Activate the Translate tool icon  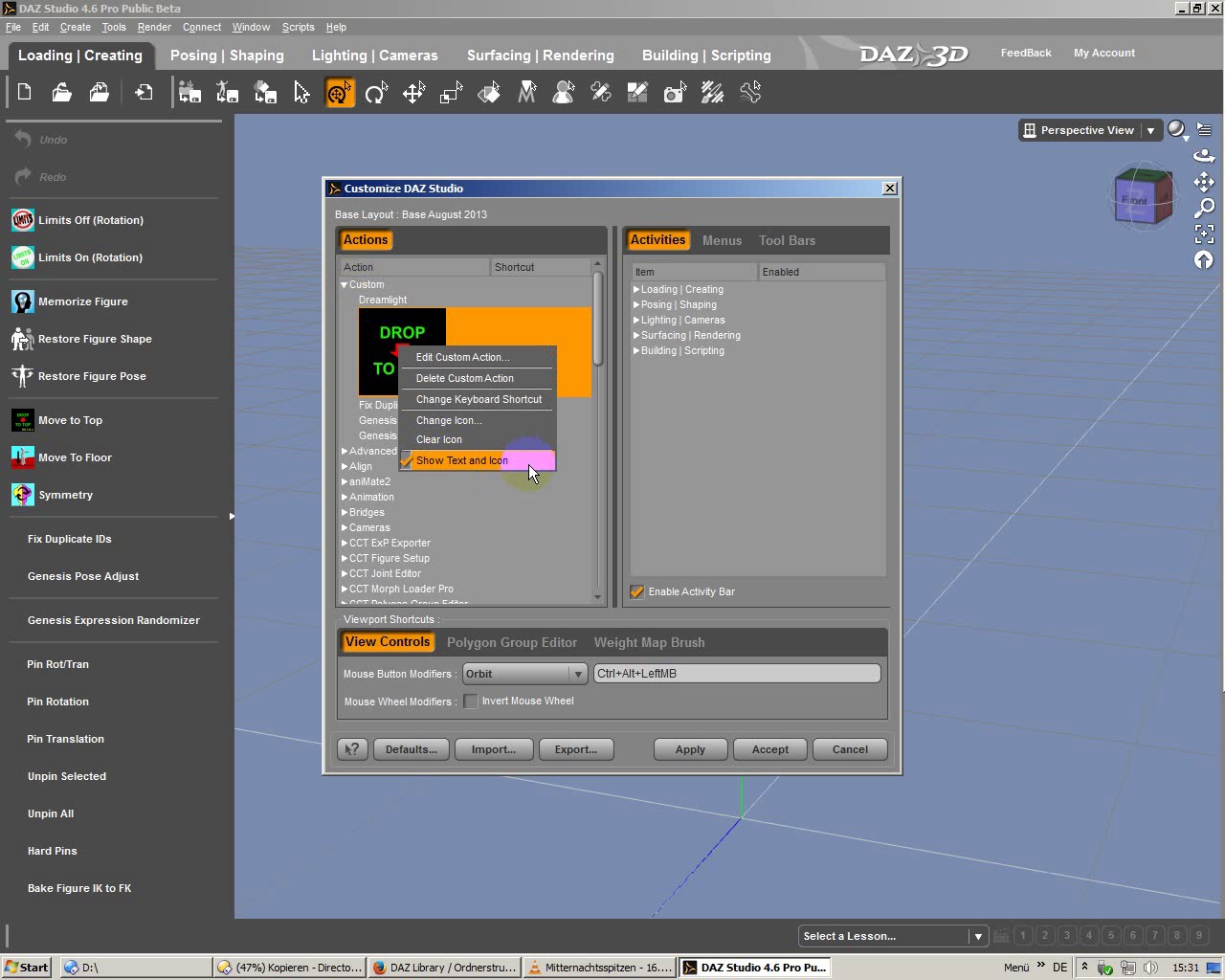[x=413, y=93]
